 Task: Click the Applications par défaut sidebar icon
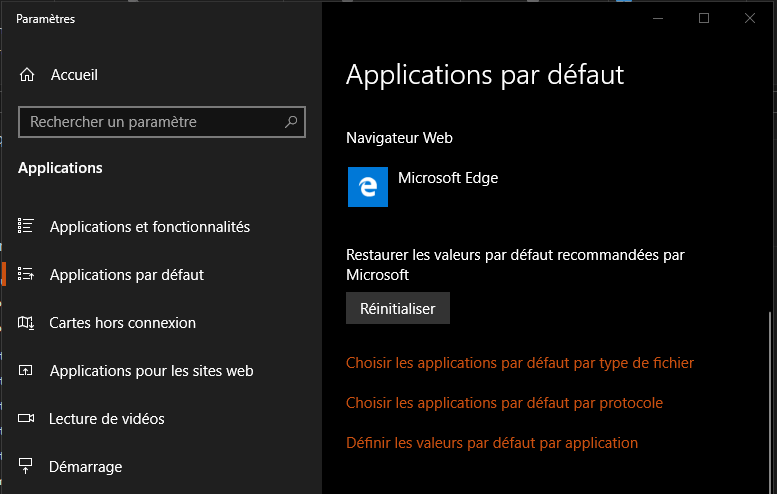click(x=27, y=274)
